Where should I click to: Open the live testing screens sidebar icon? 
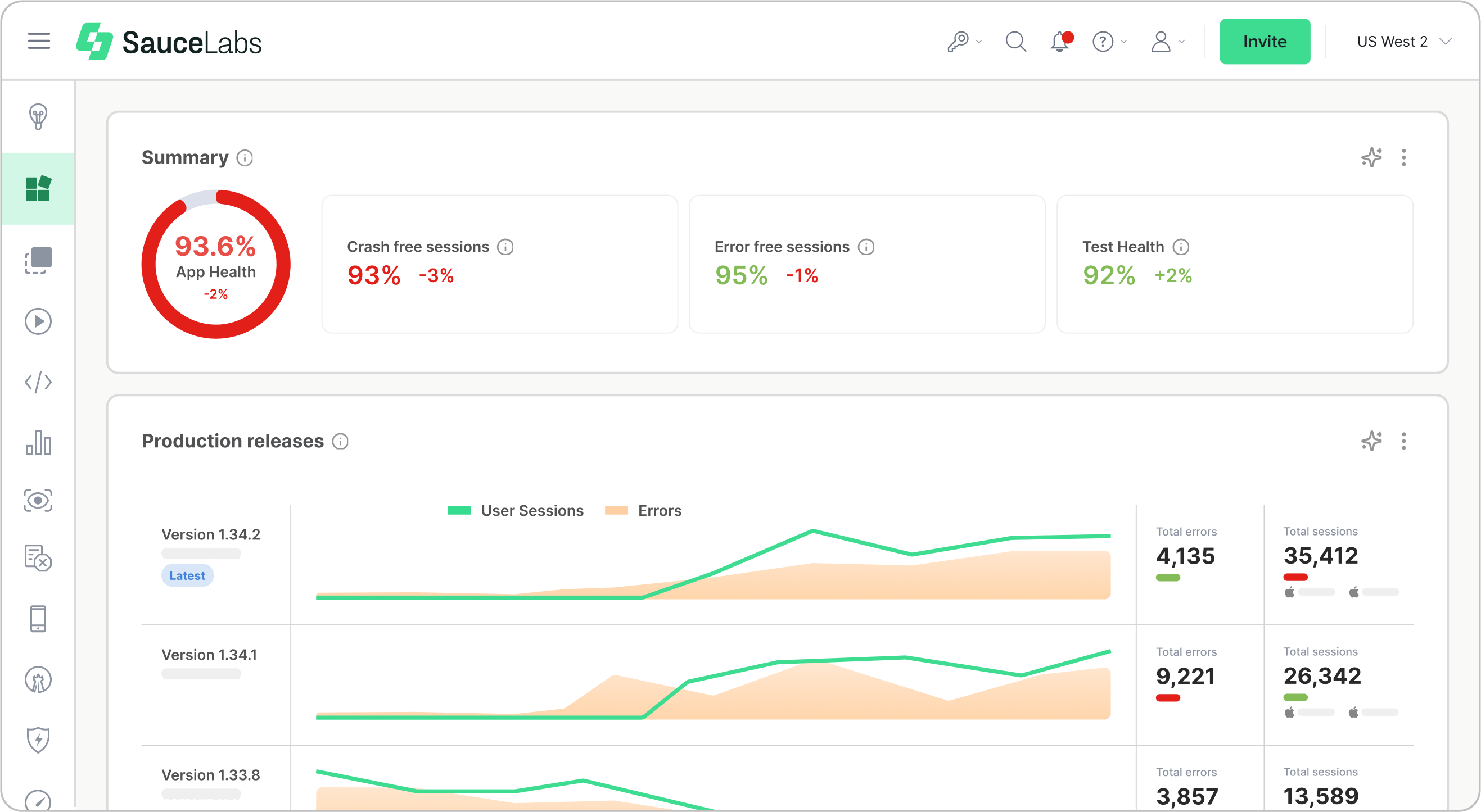point(38,260)
